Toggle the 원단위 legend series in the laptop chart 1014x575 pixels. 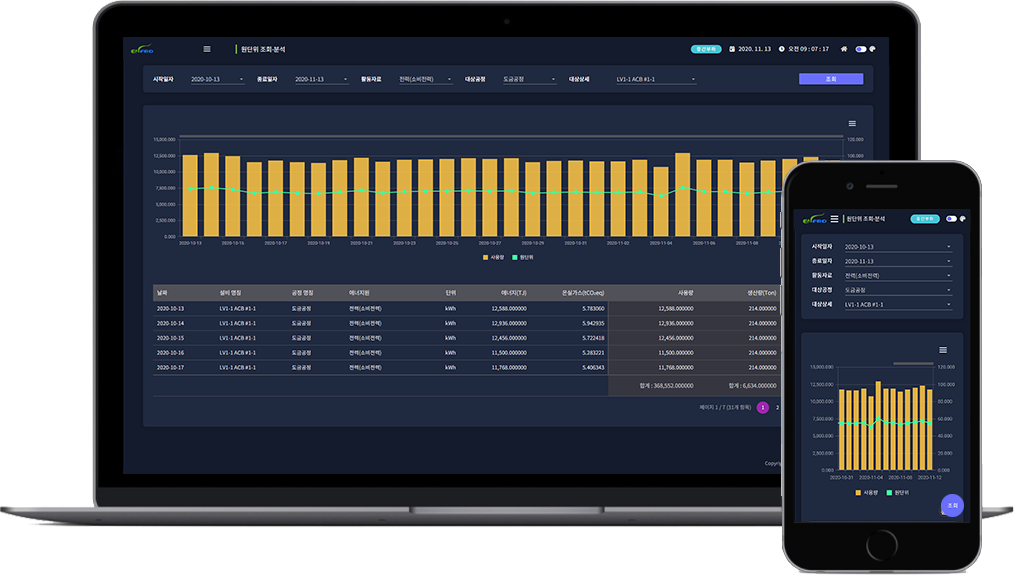(523, 257)
